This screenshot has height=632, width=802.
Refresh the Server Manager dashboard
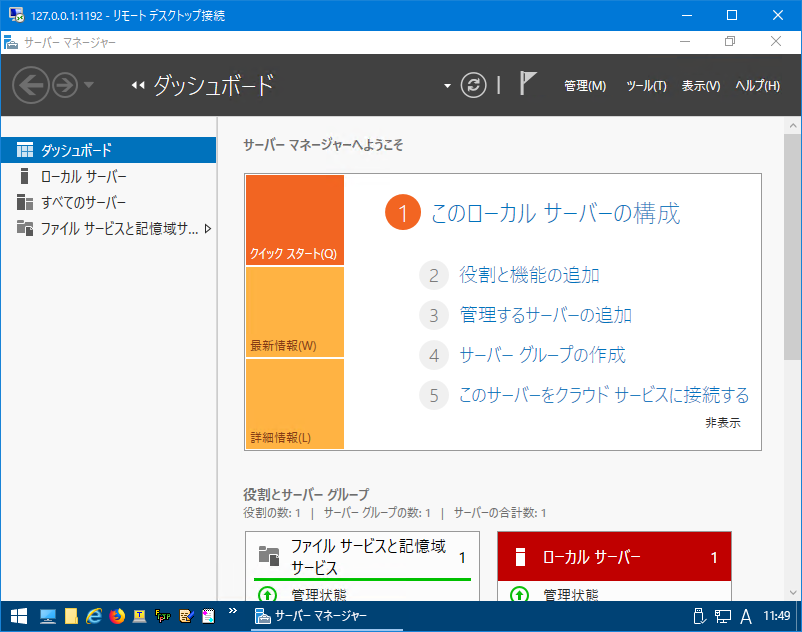[x=473, y=85]
